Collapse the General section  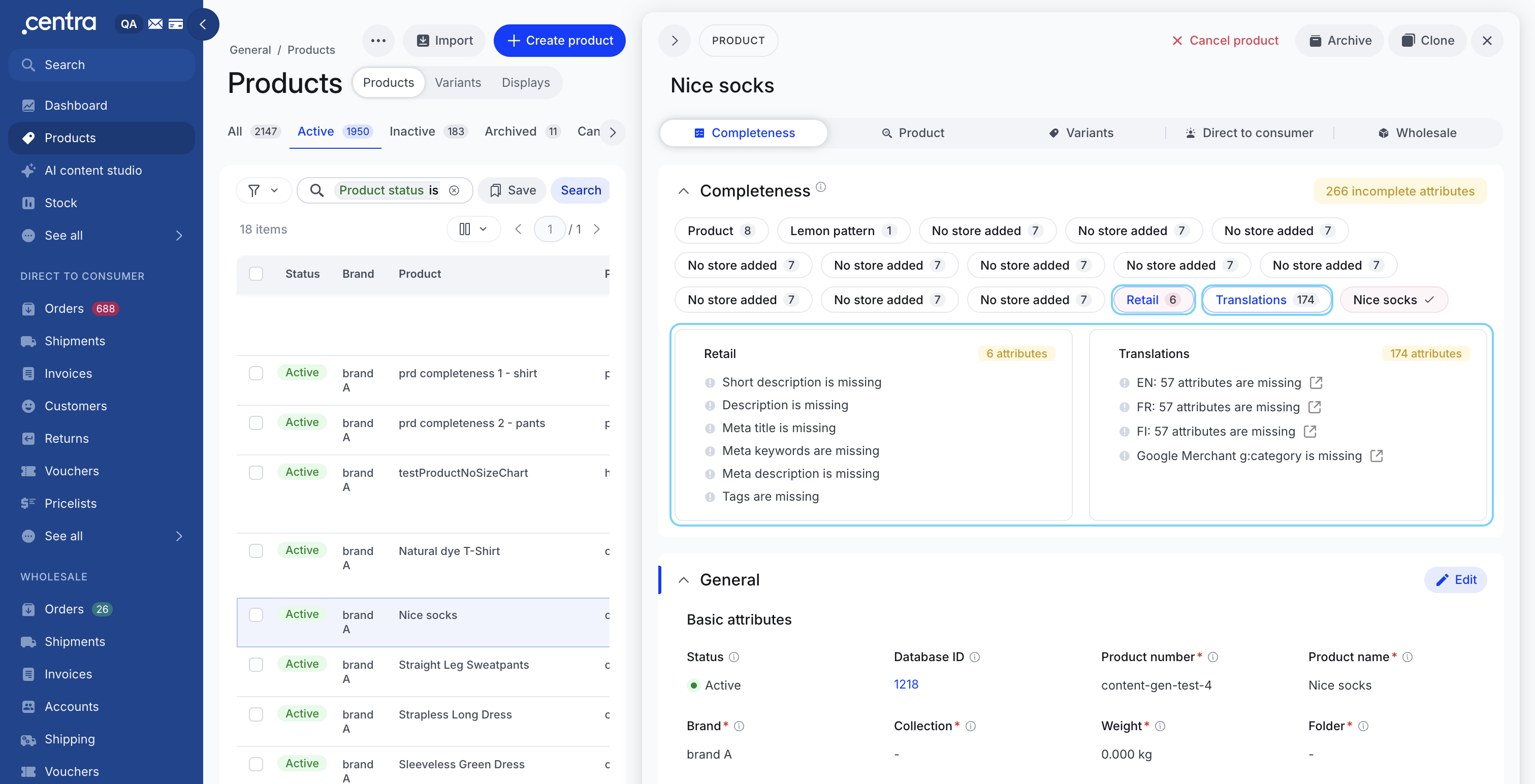point(684,580)
